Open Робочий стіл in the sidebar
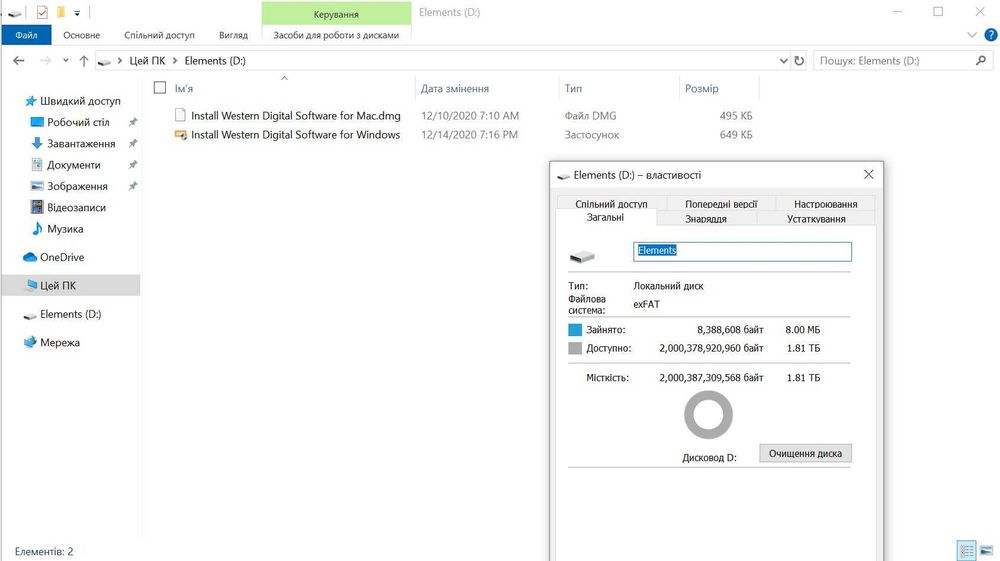Image resolution: width=1000 pixels, height=561 pixels. point(78,122)
